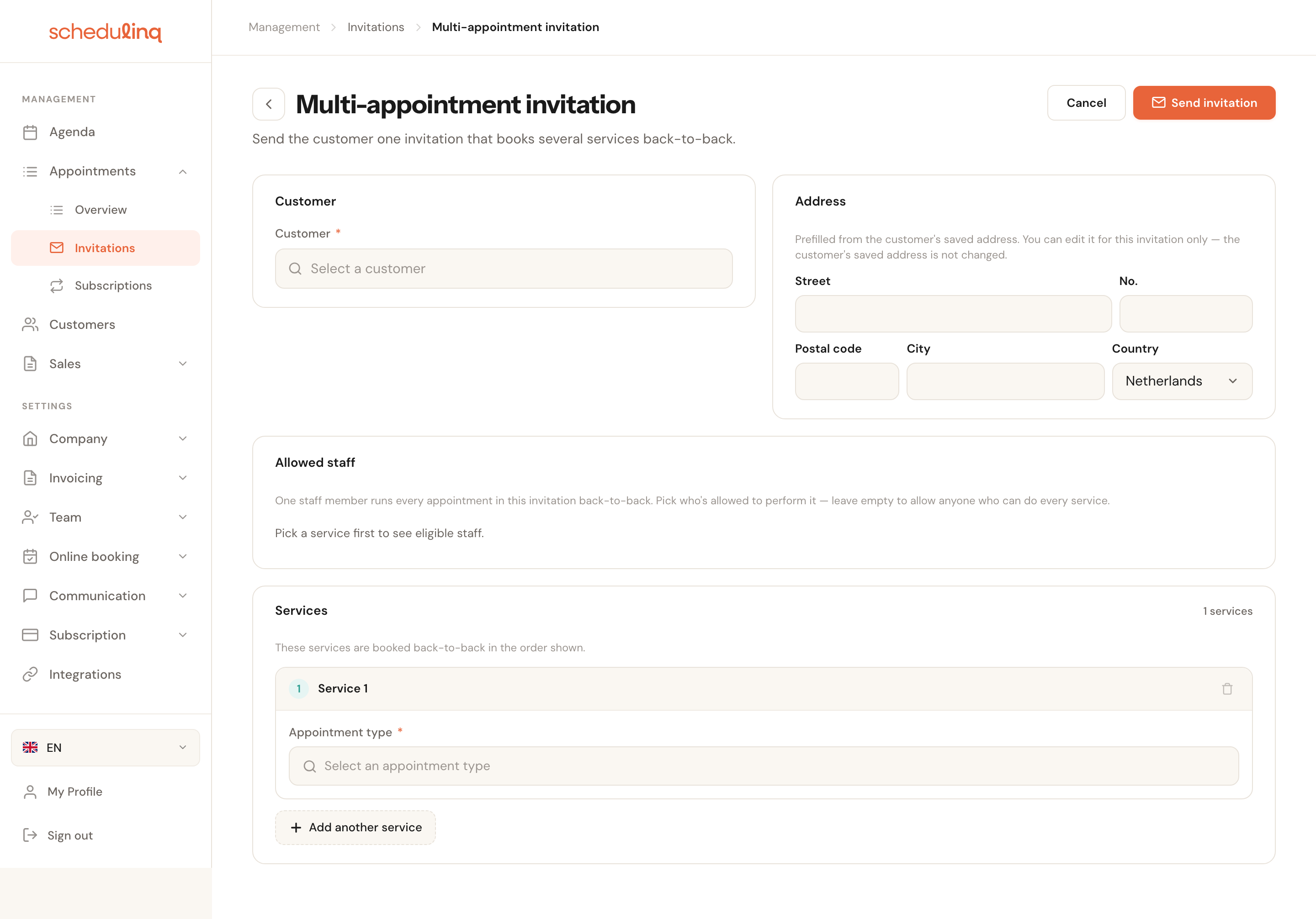Open My Profile link
Screen dimensions: 1316x919
[x=106, y=792]
